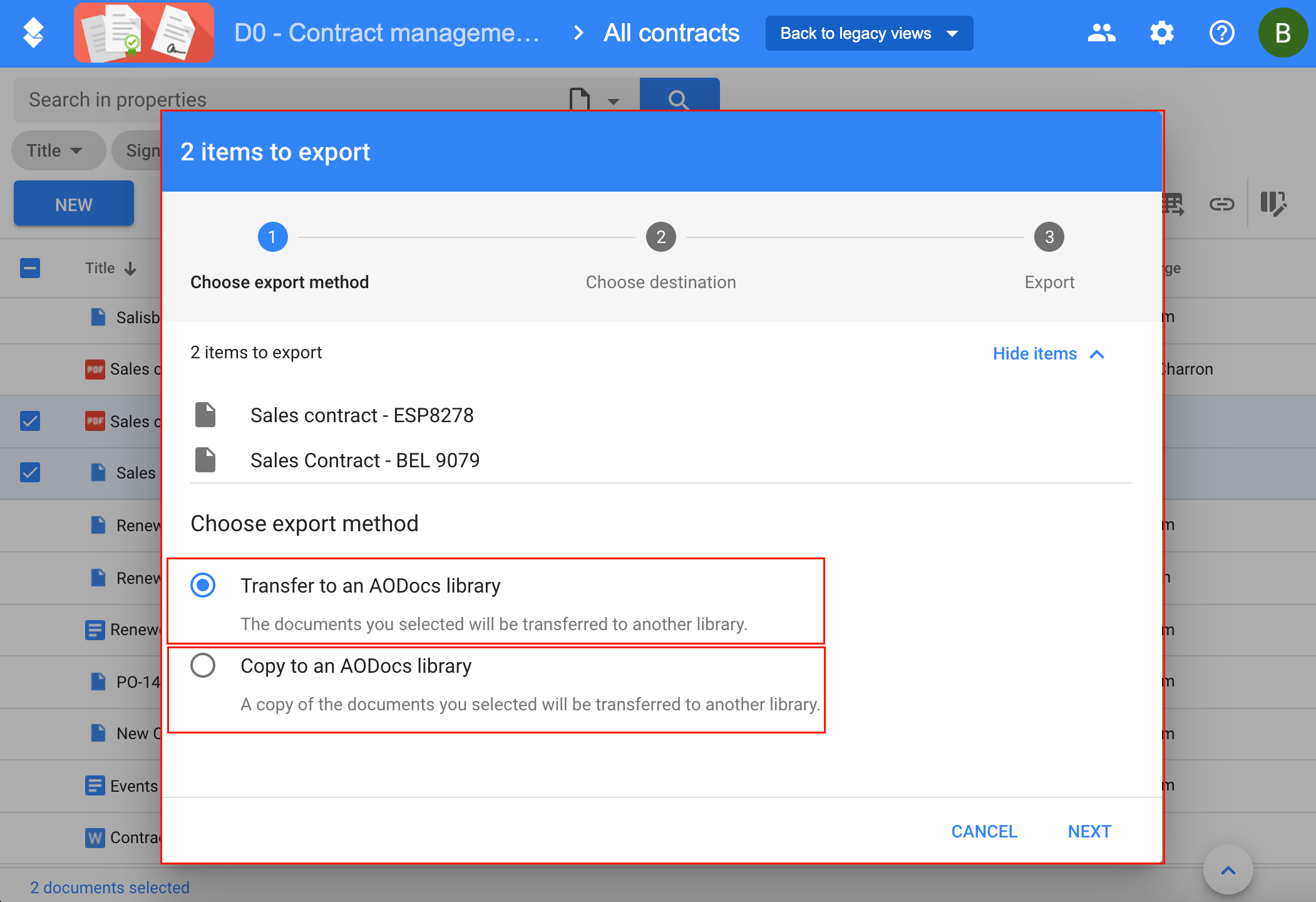
Task: Select Transfer to an AODocs library radio
Action: 203,585
